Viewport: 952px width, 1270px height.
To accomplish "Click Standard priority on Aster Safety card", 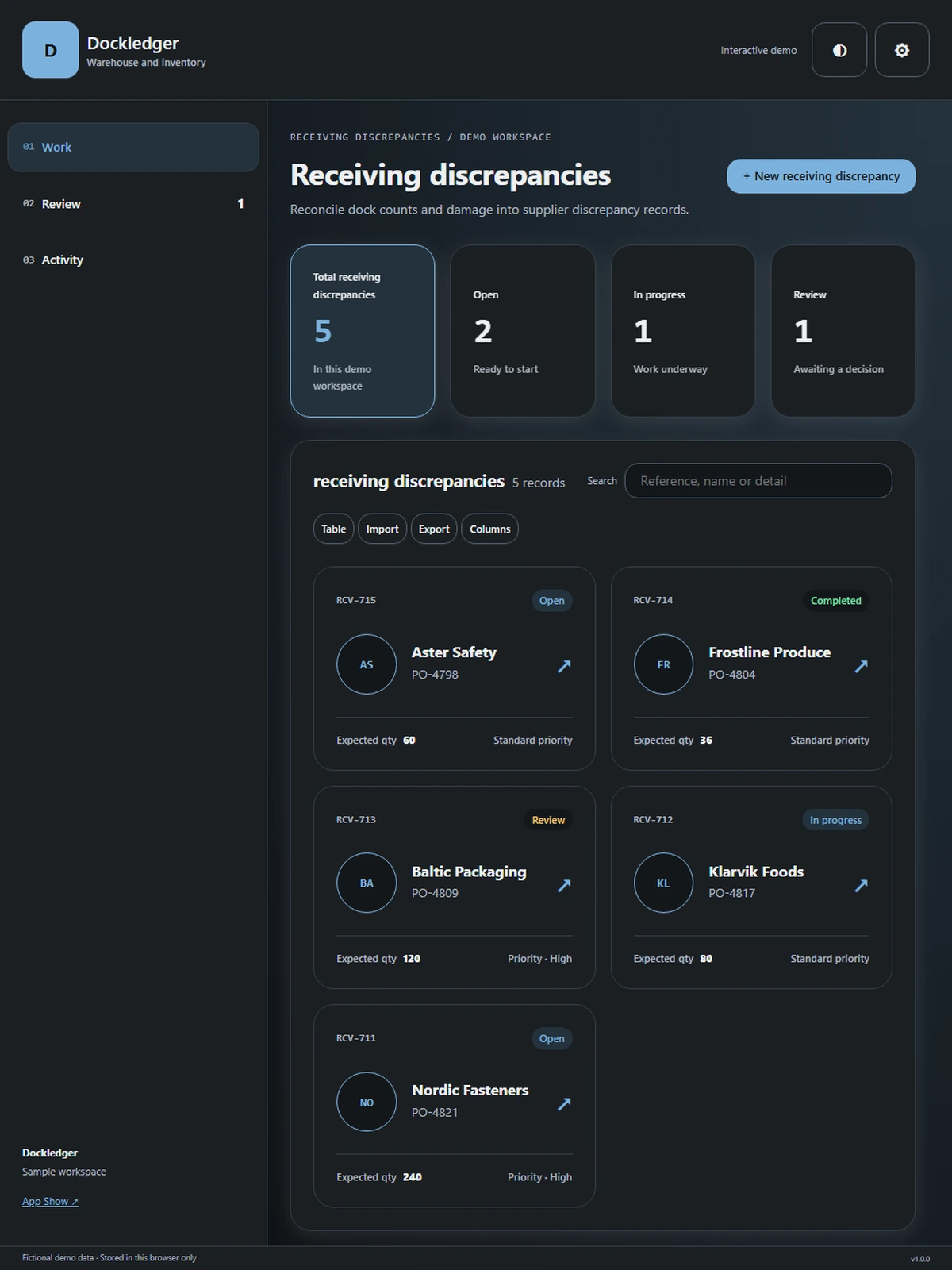I will click(532, 740).
